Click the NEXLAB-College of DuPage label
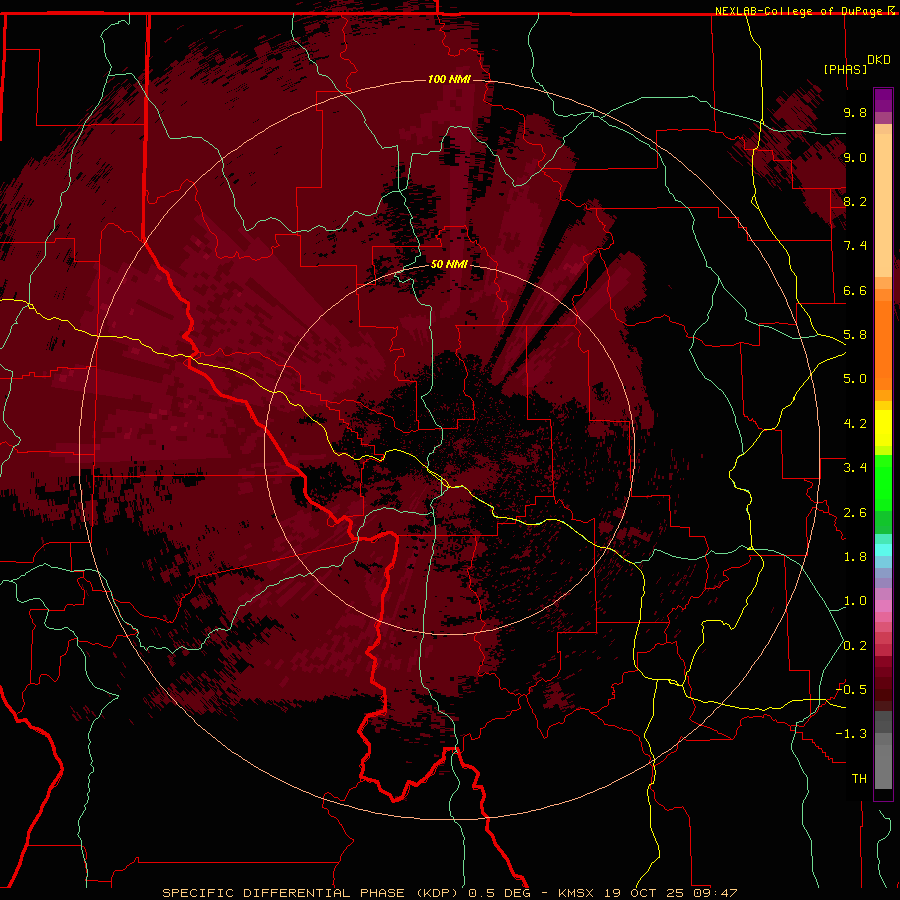The height and width of the screenshot is (900, 900). coord(799,11)
